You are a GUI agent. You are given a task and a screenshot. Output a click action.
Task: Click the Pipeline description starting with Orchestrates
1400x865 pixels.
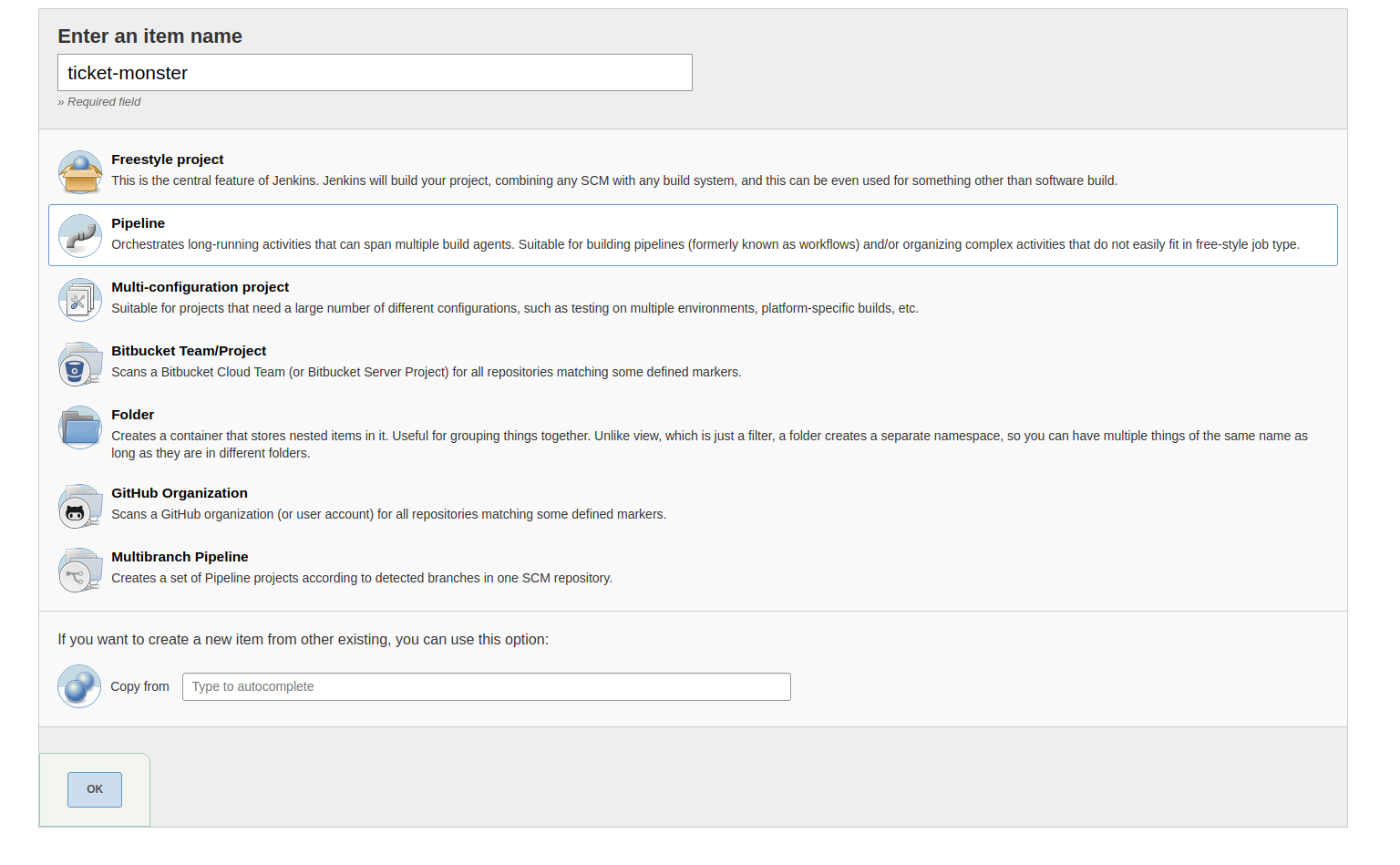[705, 244]
